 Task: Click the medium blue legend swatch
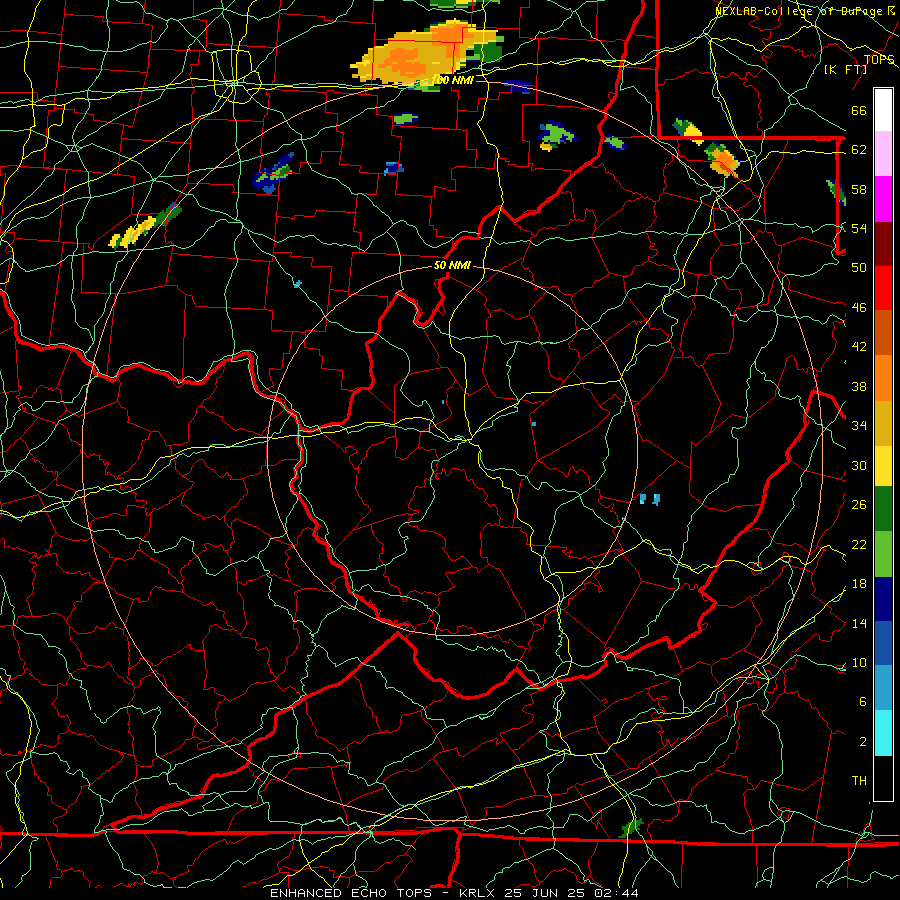pyautogui.click(x=883, y=643)
